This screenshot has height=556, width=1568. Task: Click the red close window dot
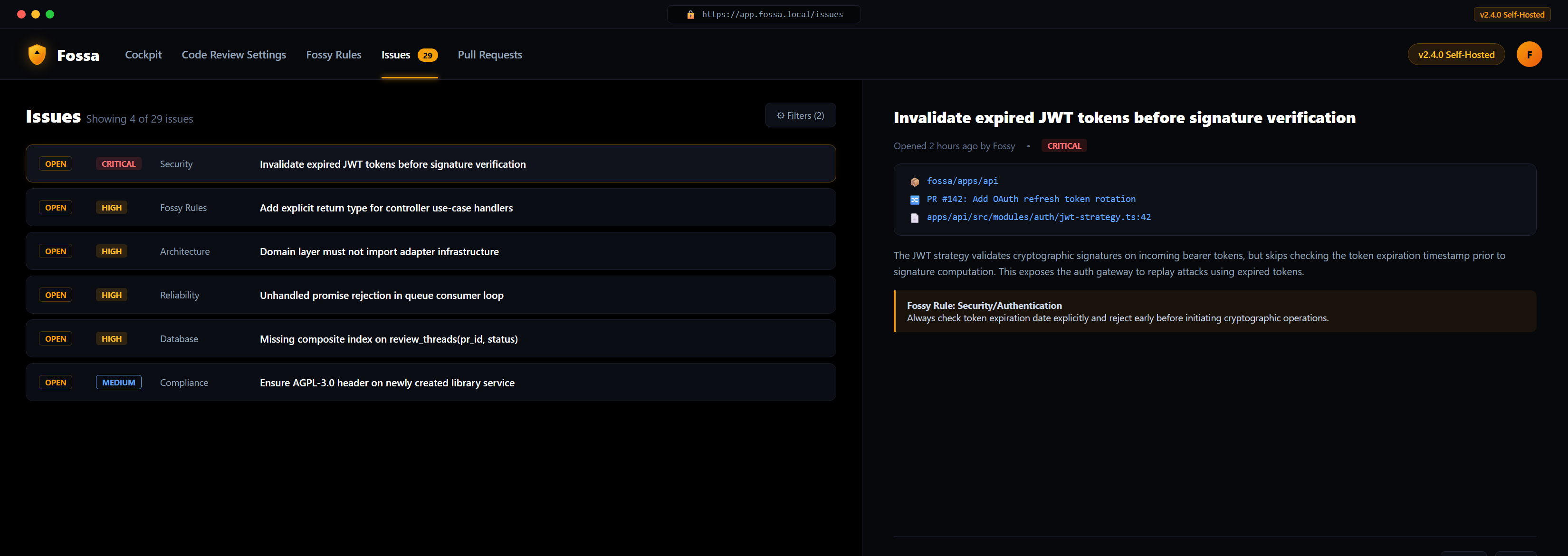point(21,15)
